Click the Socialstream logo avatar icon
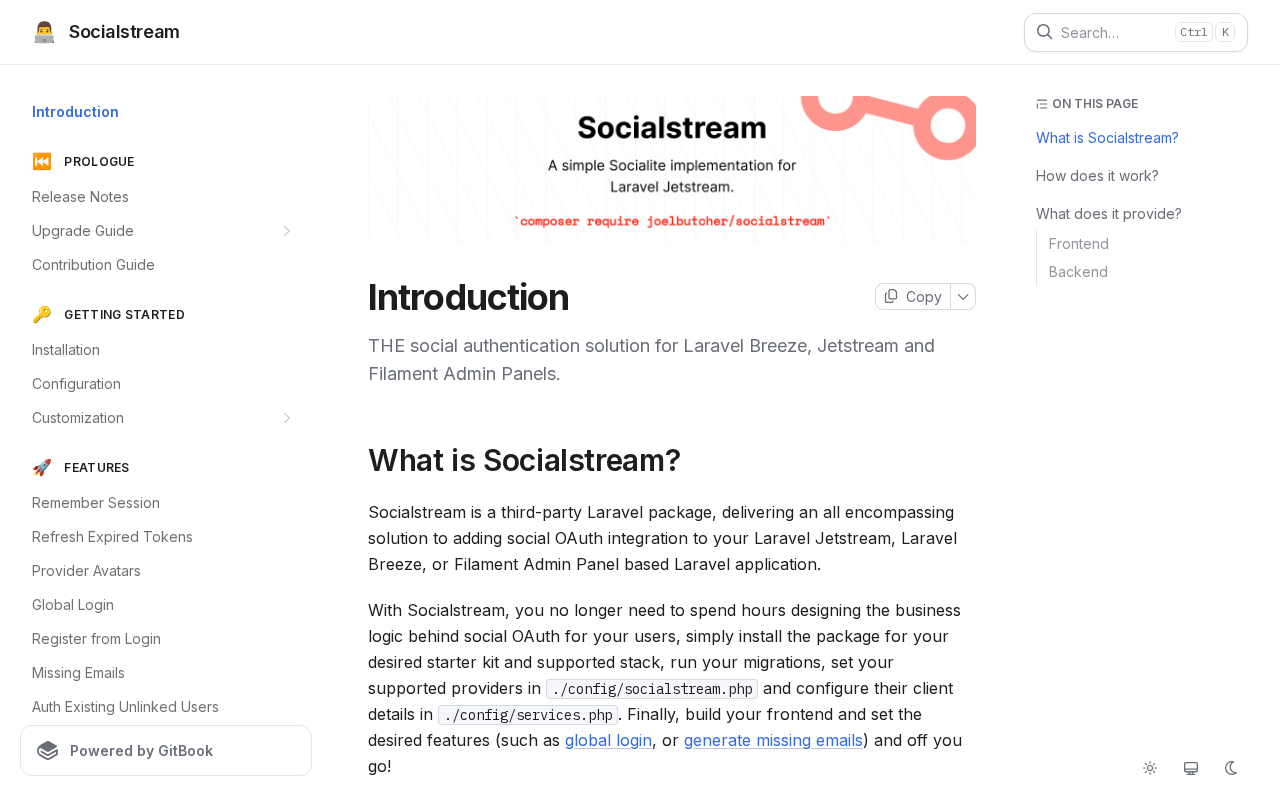Screen dimensions: 1280x800 (x=44, y=32)
